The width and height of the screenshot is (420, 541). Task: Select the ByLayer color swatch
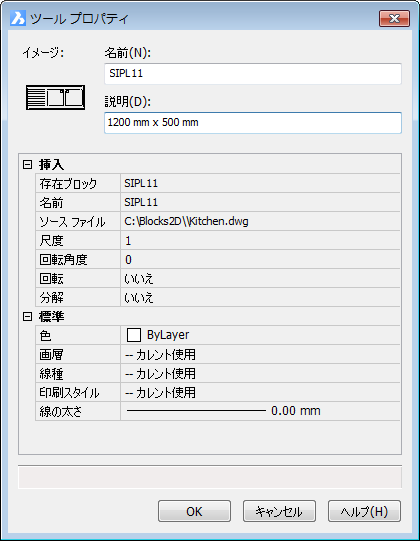click(134, 335)
